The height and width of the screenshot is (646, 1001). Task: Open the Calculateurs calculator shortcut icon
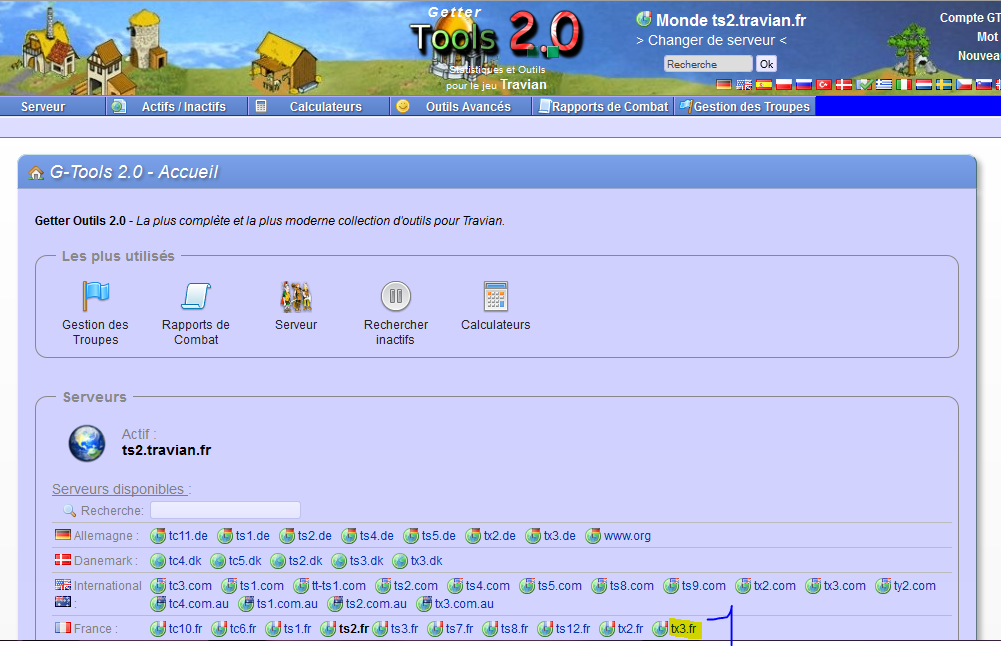(x=496, y=296)
